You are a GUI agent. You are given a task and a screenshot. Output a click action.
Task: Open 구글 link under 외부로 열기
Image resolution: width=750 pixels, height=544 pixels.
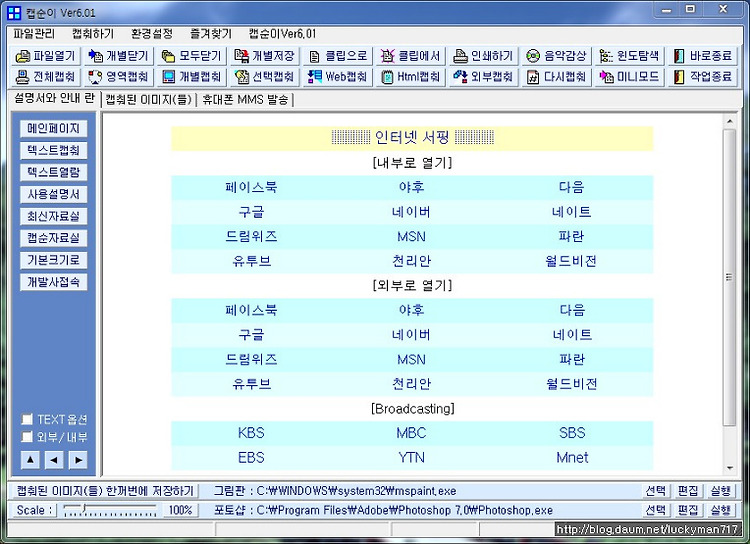pyautogui.click(x=251, y=334)
